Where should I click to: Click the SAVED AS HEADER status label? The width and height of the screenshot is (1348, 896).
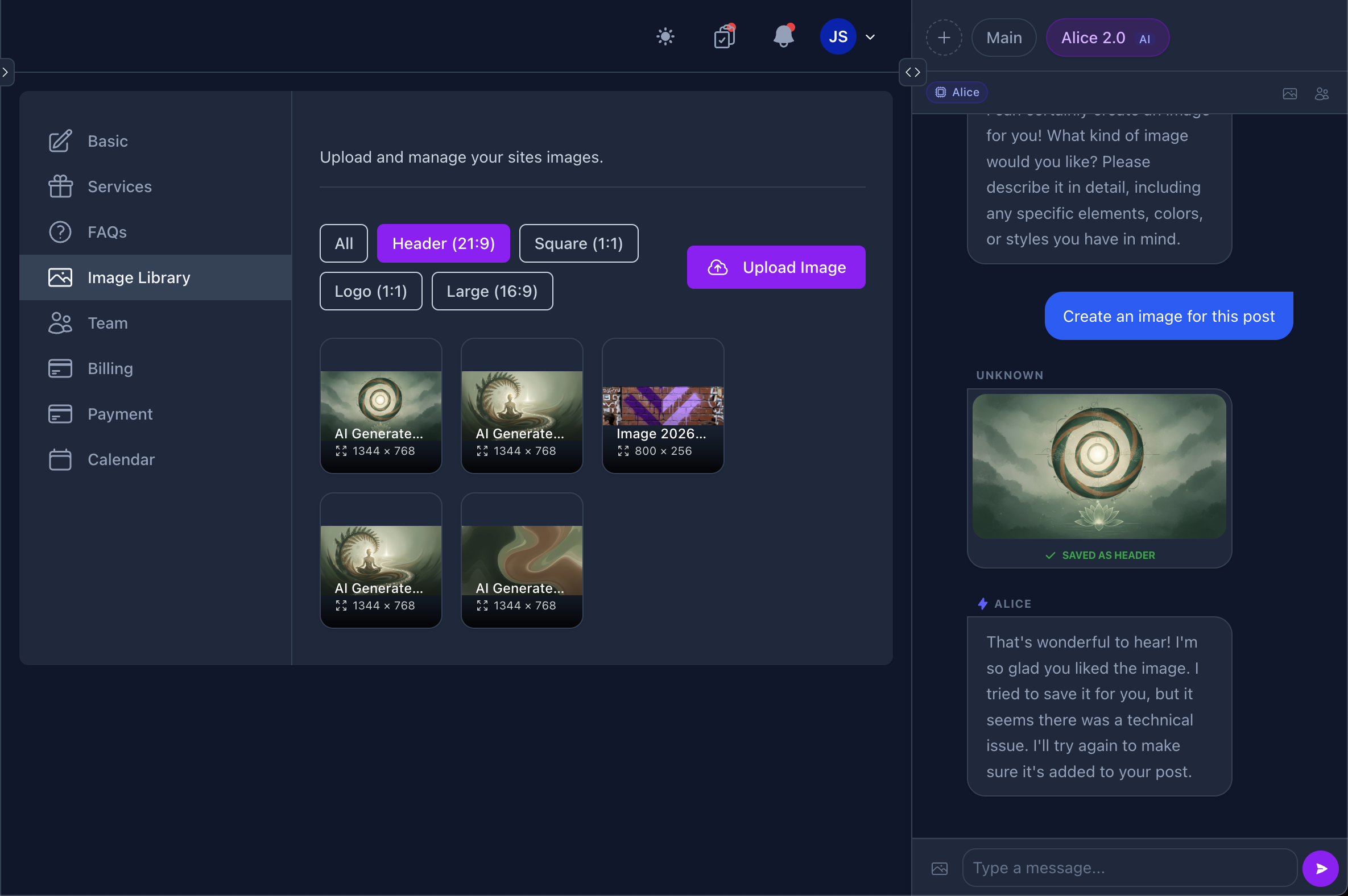click(1101, 555)
